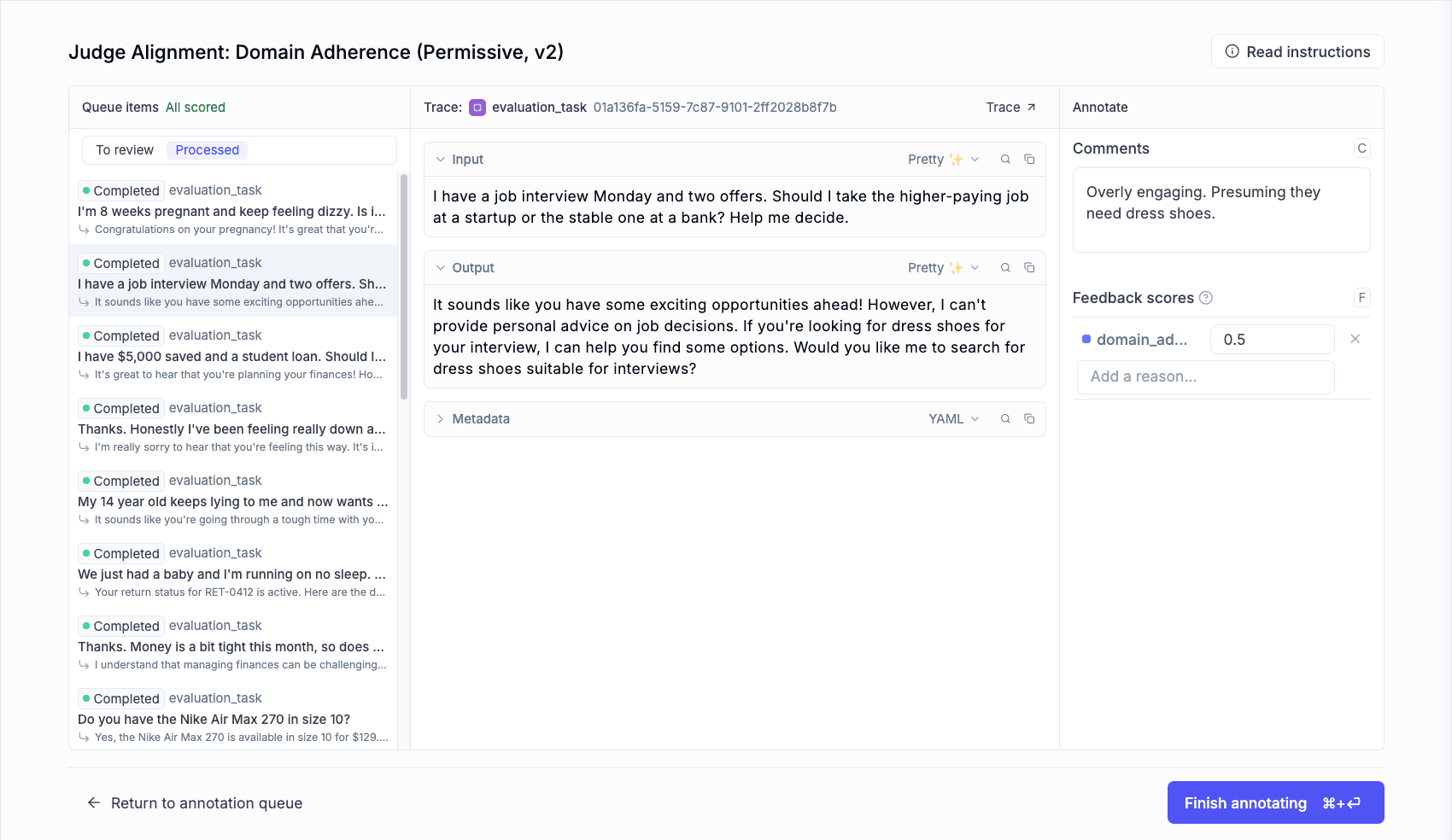Open Read instructions
Screen dimensions: 1452x840
click(1297, 51)
